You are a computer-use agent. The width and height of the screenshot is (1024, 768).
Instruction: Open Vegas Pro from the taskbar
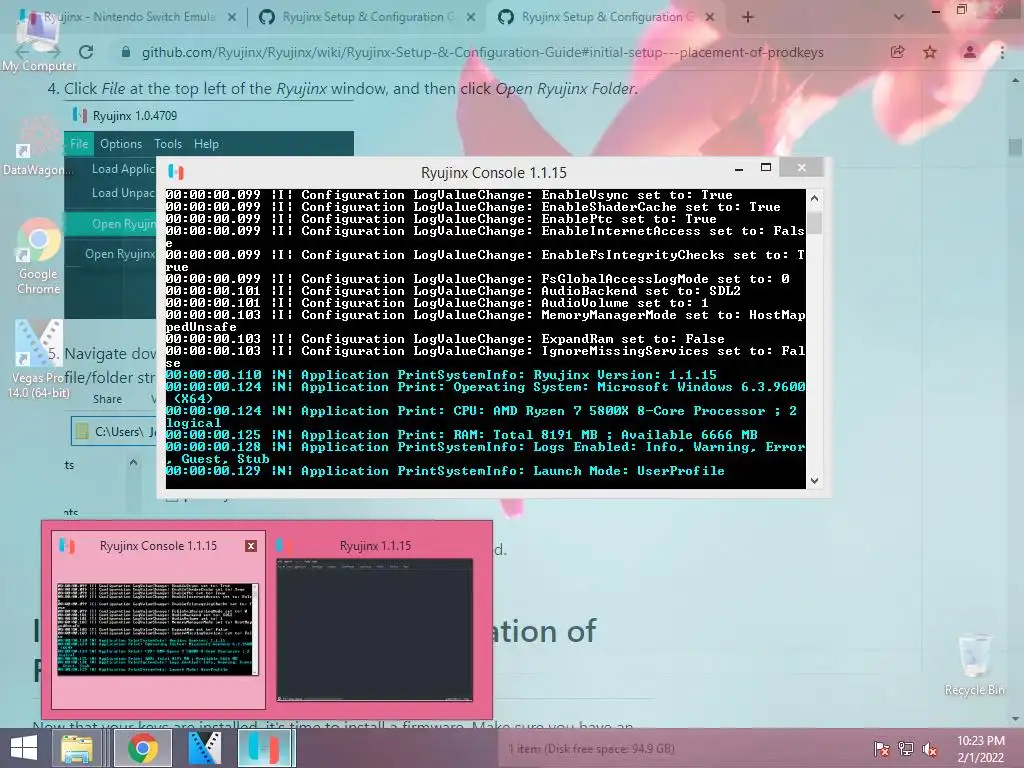pyautogui.click(x=204, y=748)
